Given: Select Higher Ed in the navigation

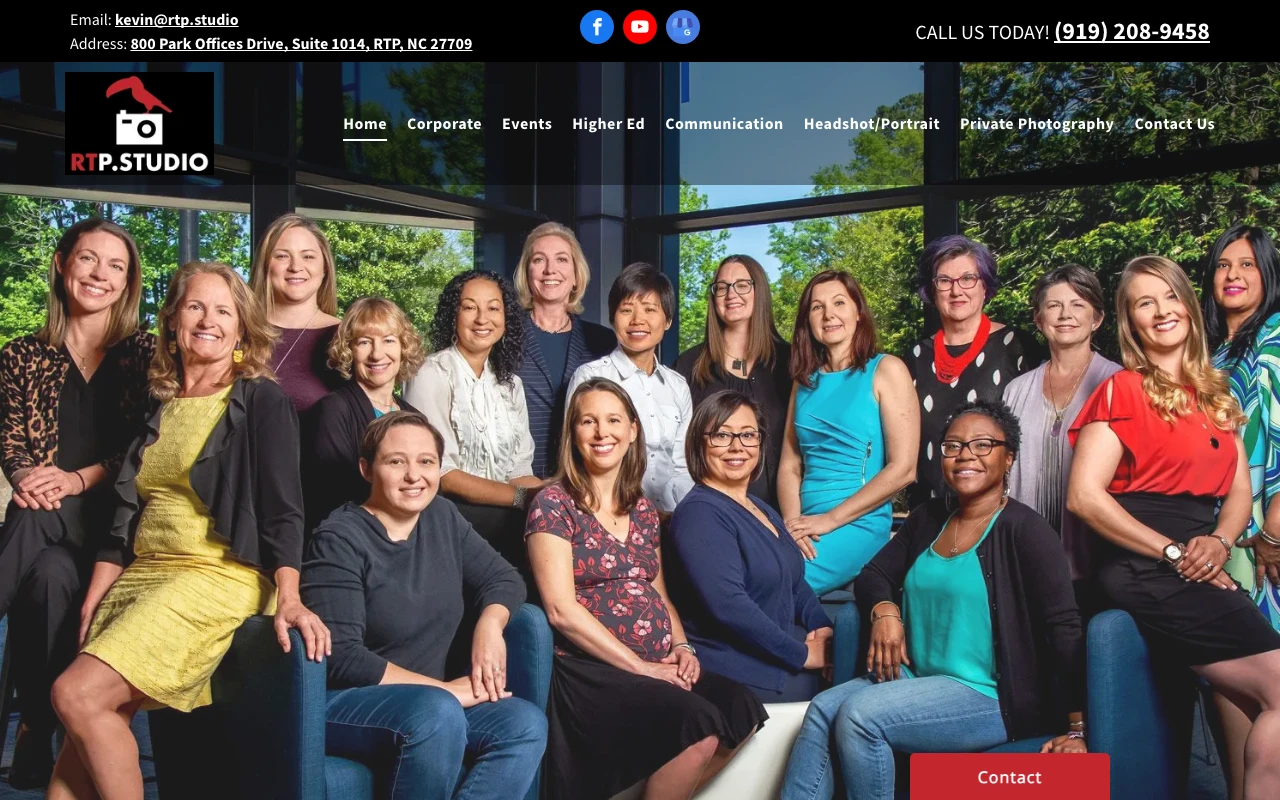Looking at the screenshot, I should click(x=608, y=123).
